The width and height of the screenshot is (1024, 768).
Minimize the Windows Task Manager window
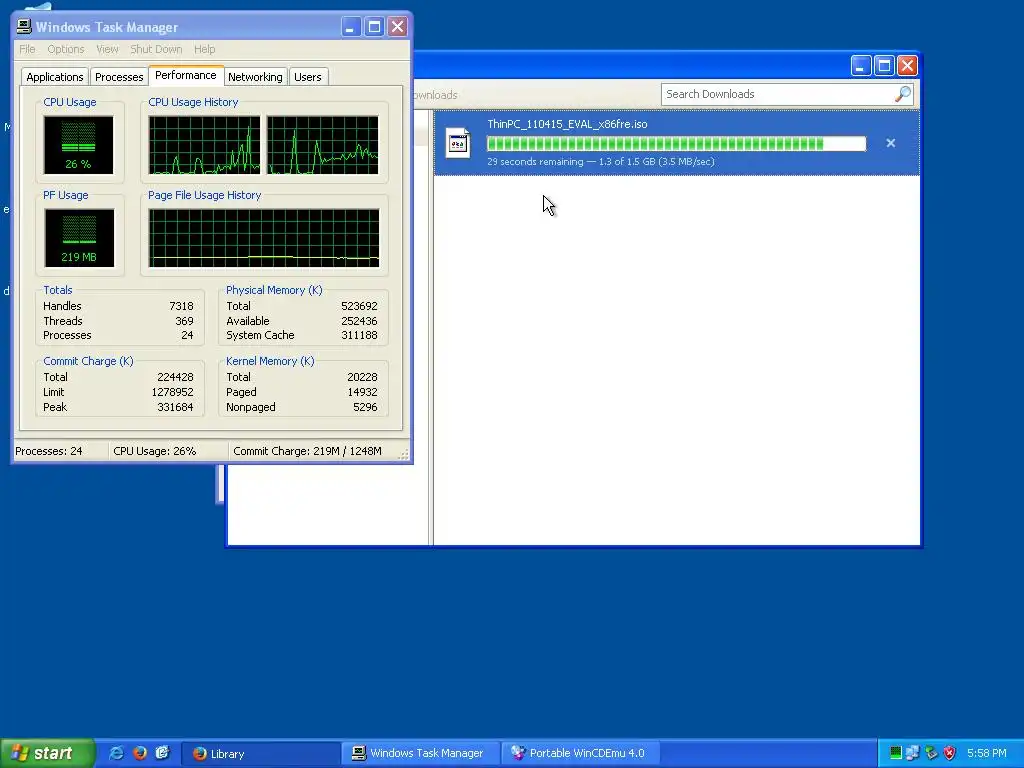point(351,27)
